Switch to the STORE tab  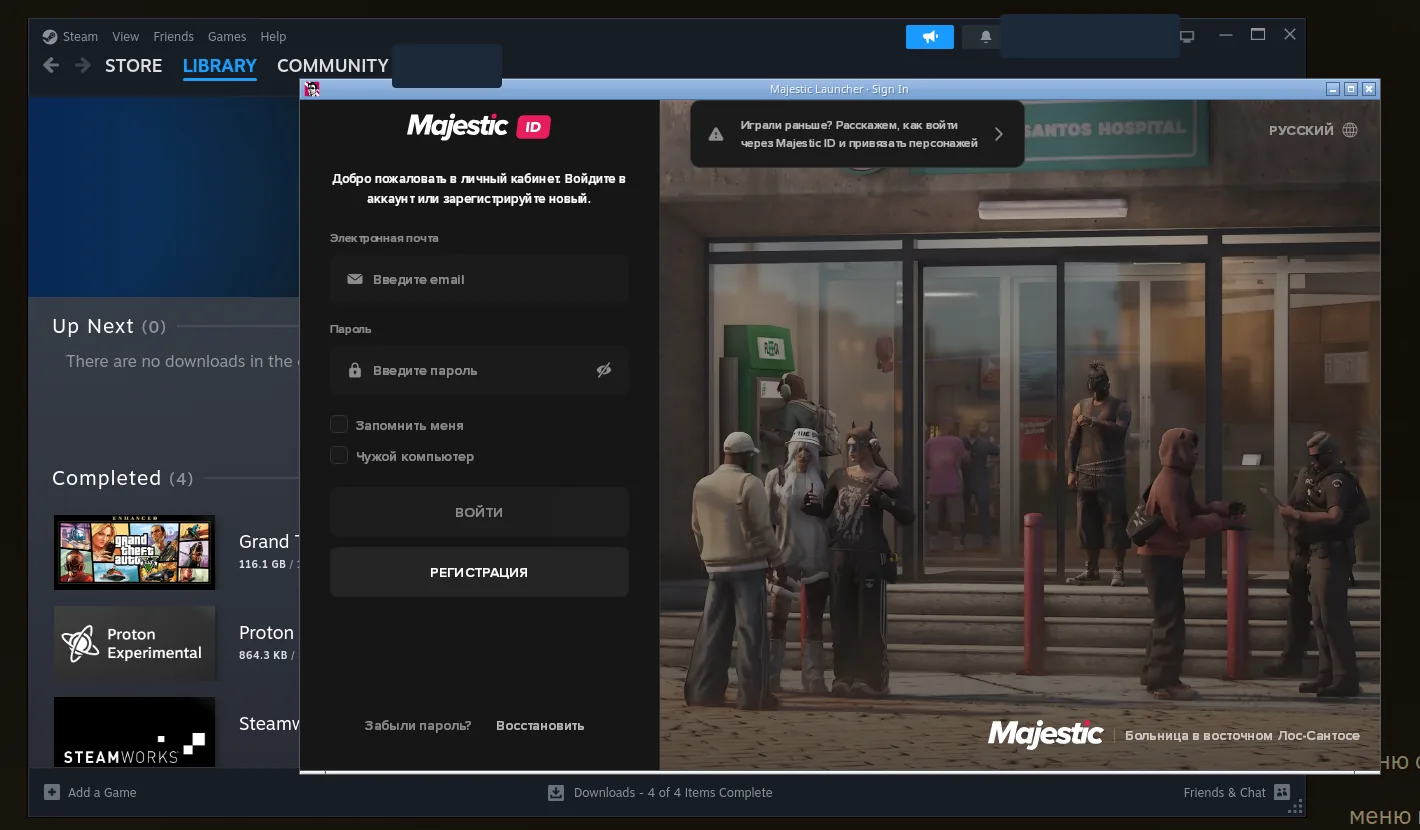(x=133, y=66)
